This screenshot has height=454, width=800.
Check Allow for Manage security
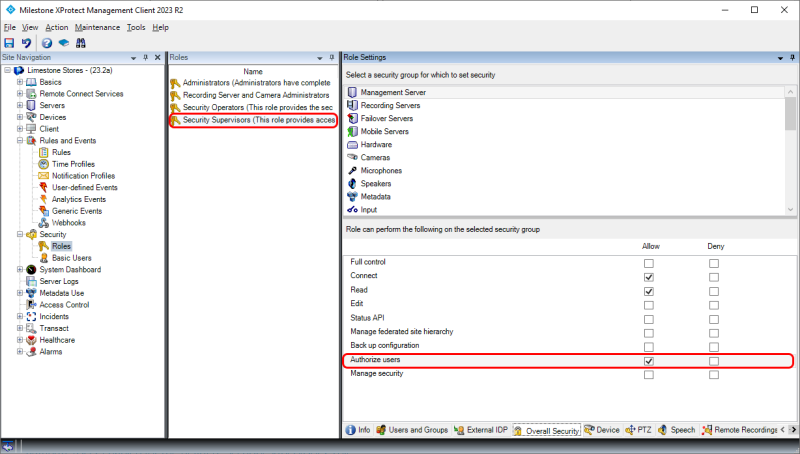point(648,375)
